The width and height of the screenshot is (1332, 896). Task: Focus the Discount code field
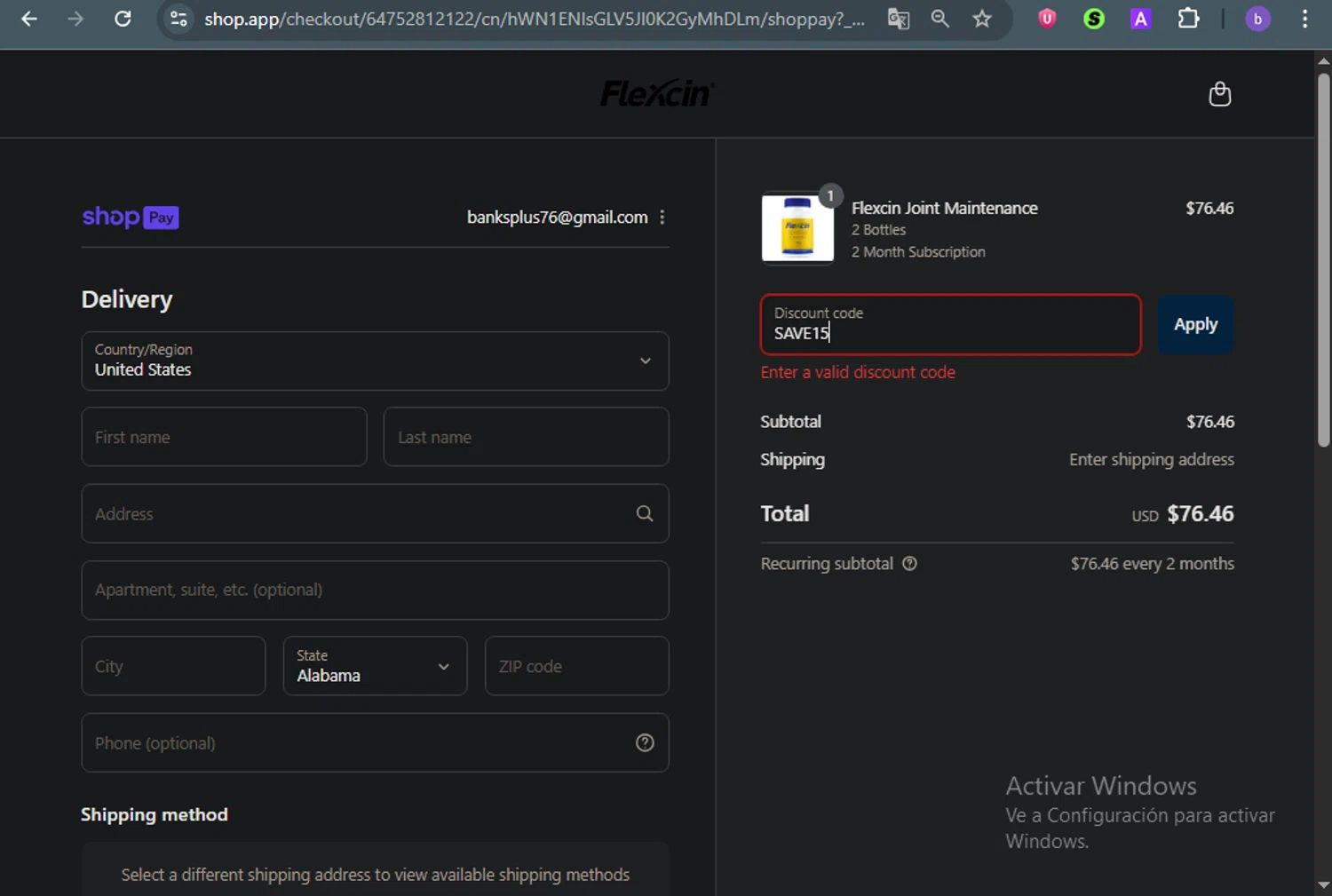[950, 325]
